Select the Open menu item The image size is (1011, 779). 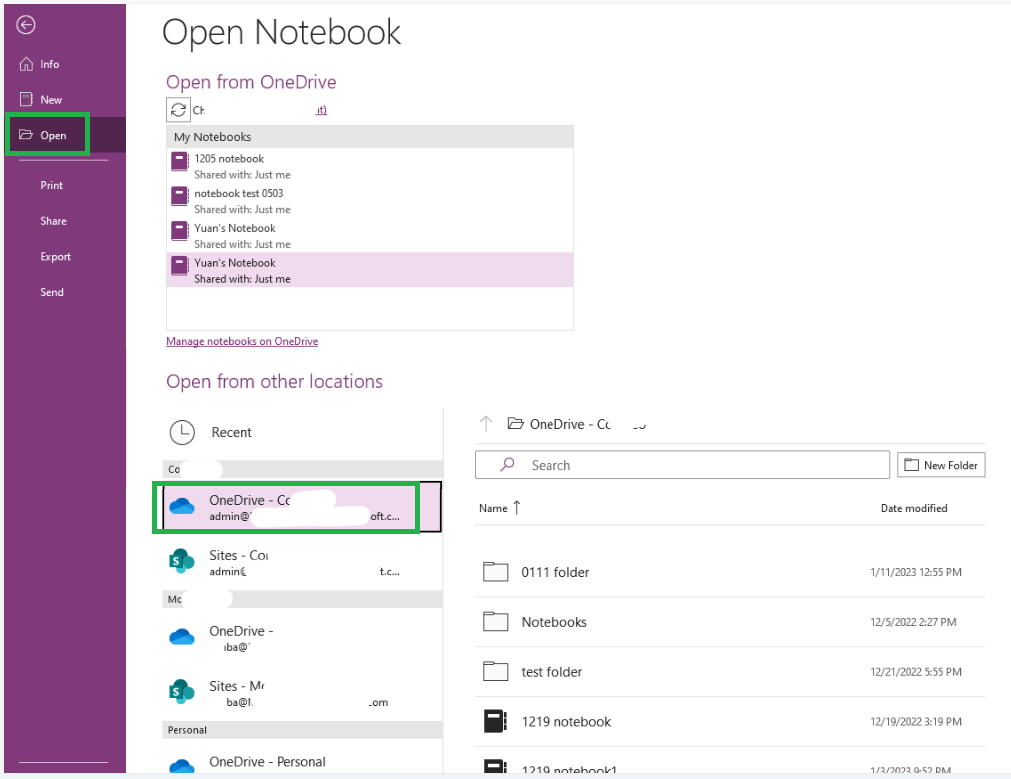point(64,135)
